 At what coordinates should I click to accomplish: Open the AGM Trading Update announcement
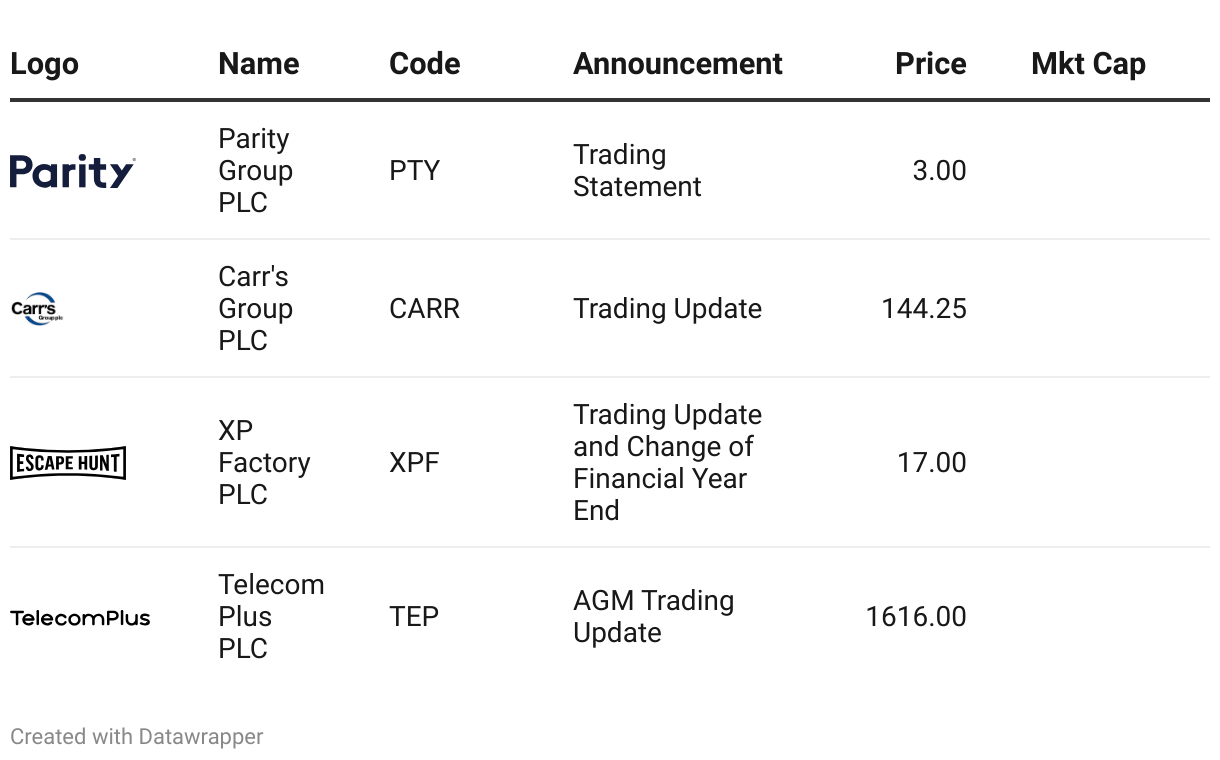click(653, 617)
